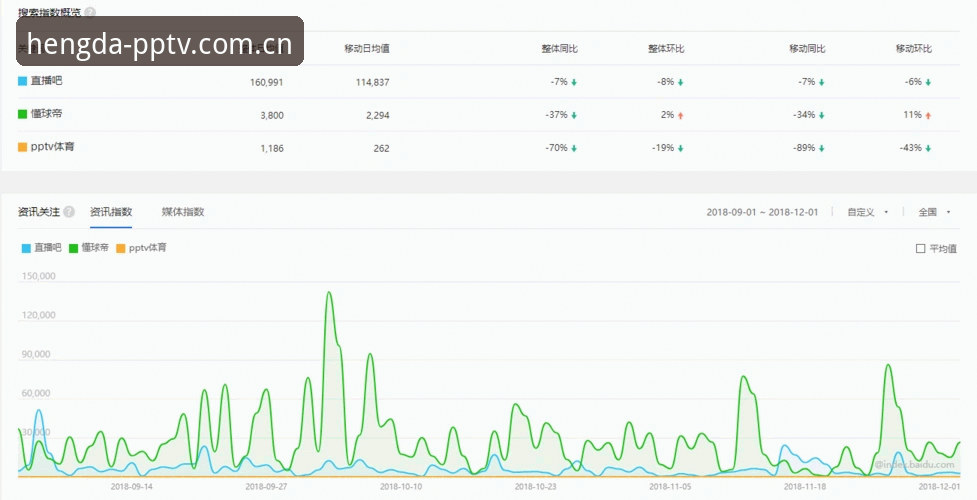Screen dimensions: 977x500
Task: Click the 90,000 y-axis label
Action: (36, 354)
